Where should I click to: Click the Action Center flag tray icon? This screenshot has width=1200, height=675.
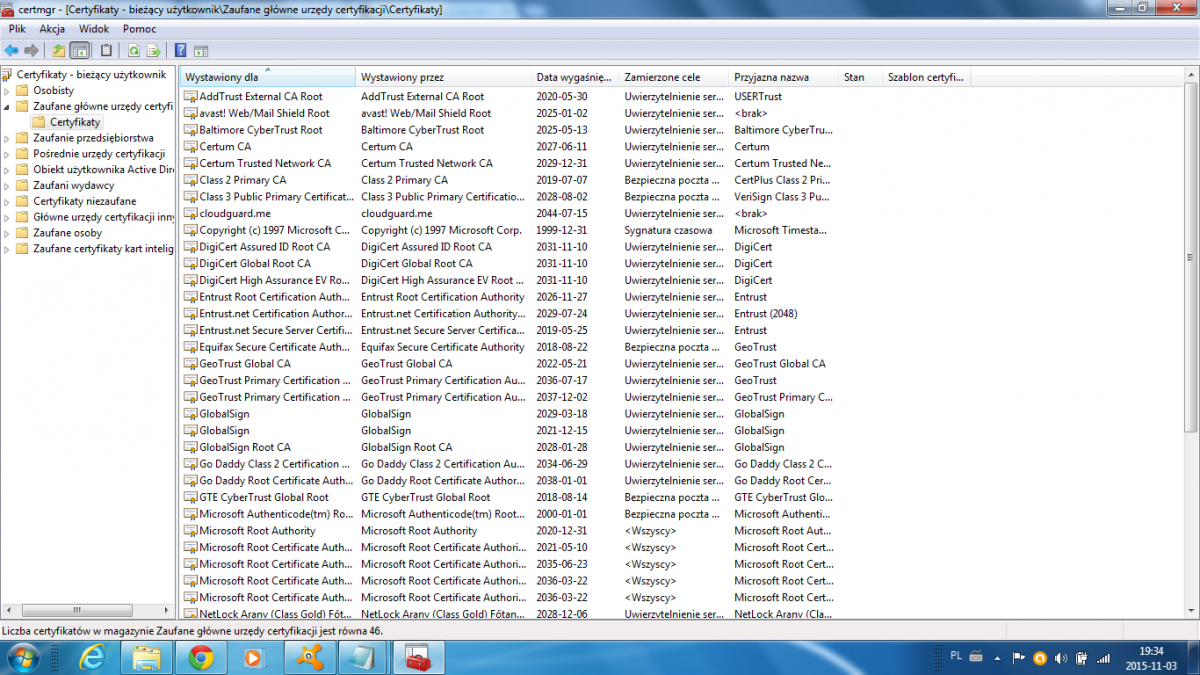(x=1019, y=657)
